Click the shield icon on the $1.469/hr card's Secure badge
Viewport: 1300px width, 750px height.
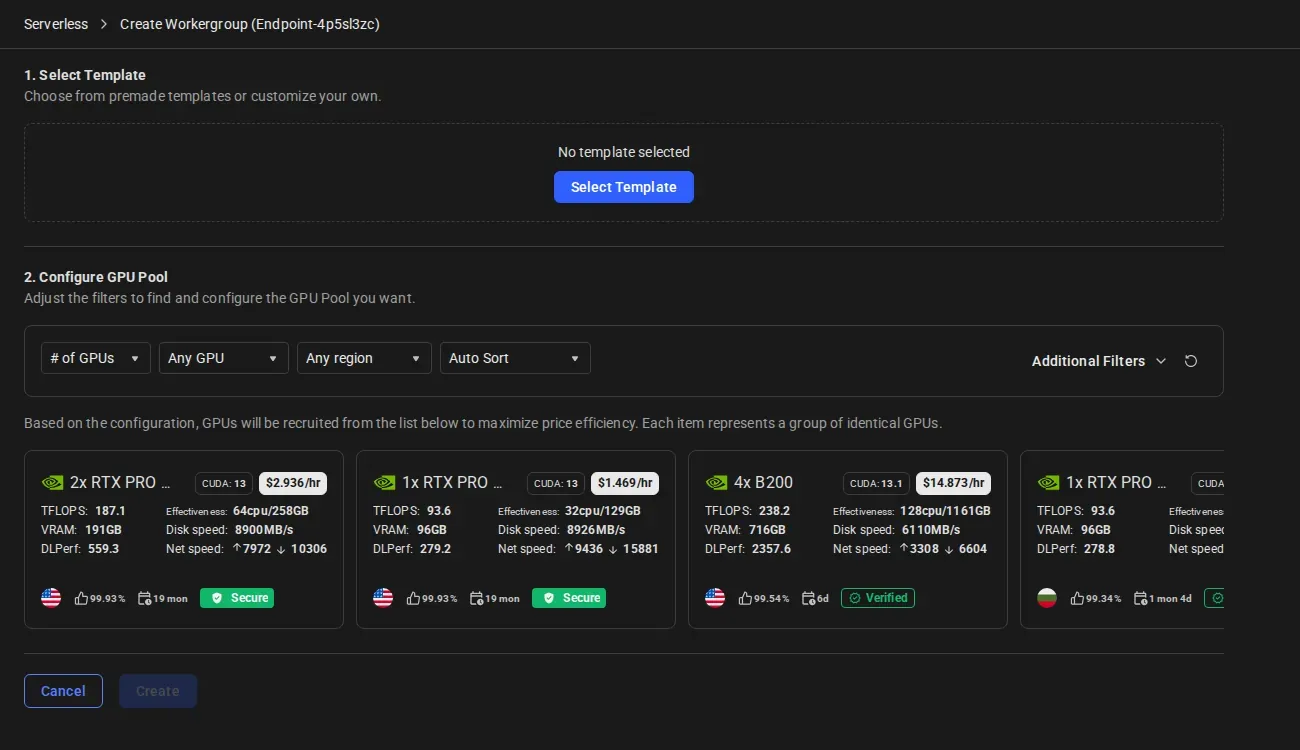click(548, 598)
